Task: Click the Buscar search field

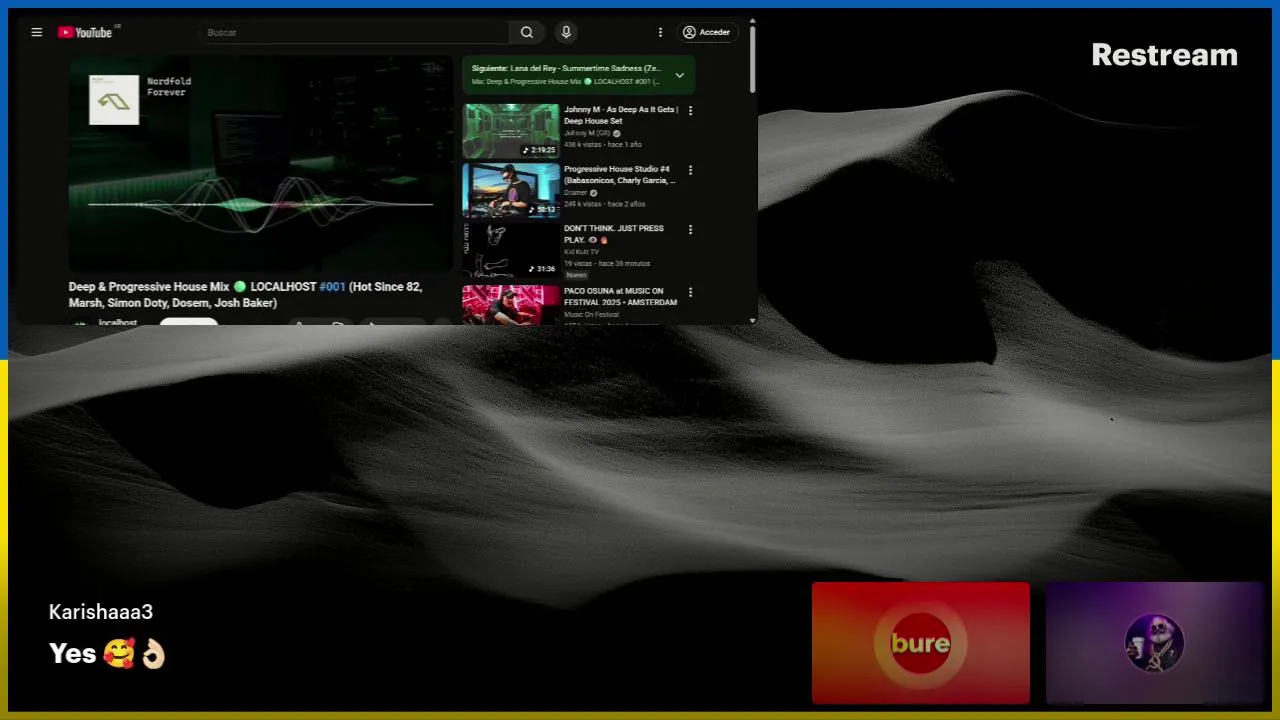Action: (x=353, y=32)
